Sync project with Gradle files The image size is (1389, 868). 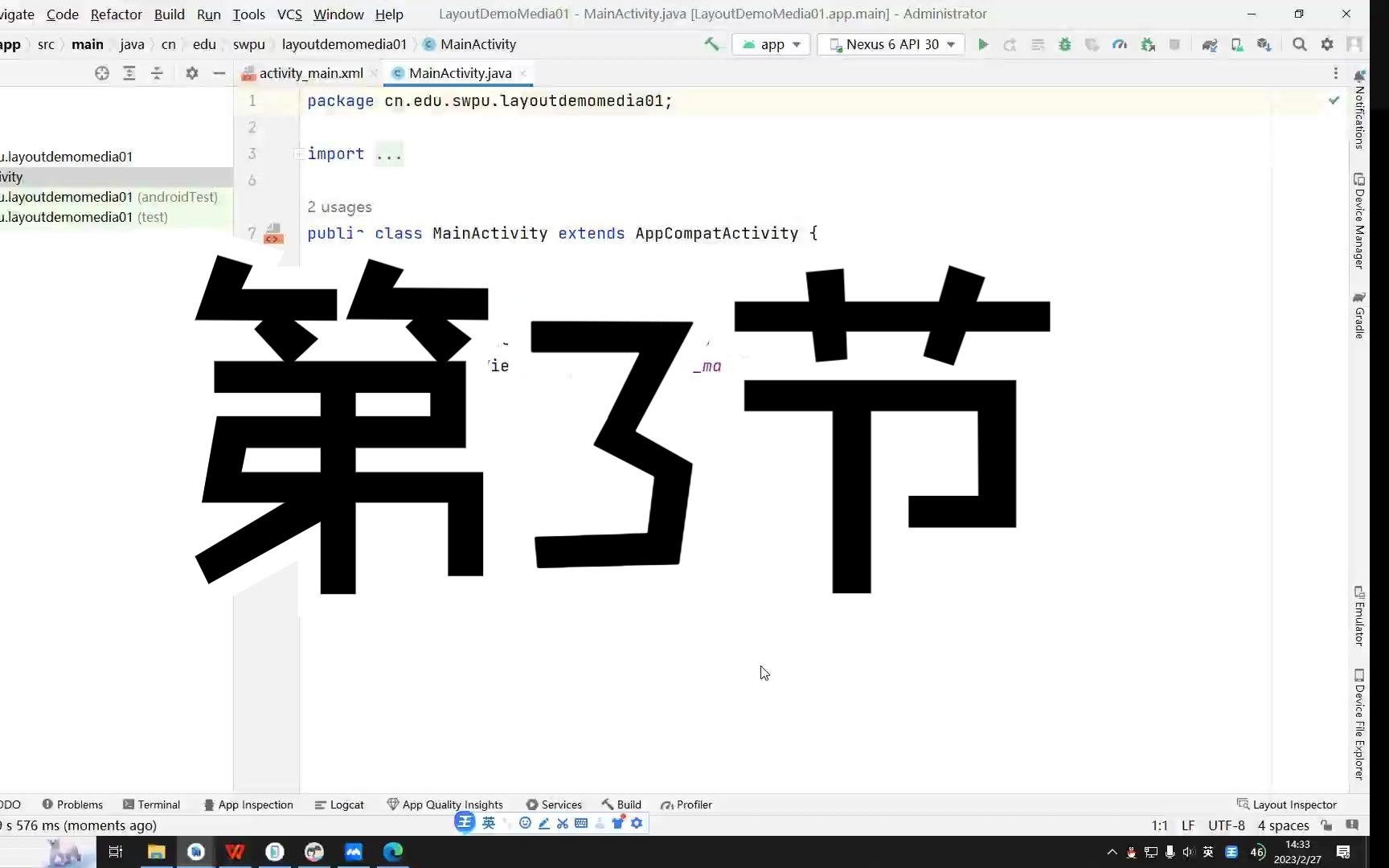[1210, 44]
